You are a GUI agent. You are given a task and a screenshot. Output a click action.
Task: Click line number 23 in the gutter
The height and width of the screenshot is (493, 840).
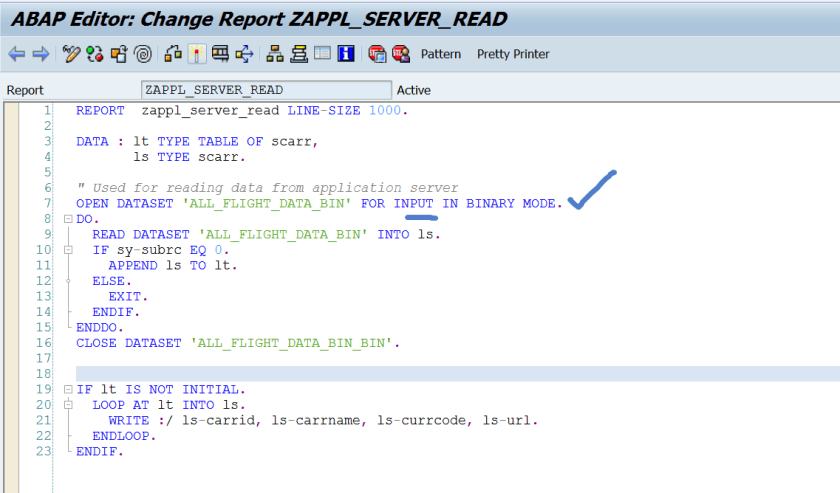click(43, 452)
